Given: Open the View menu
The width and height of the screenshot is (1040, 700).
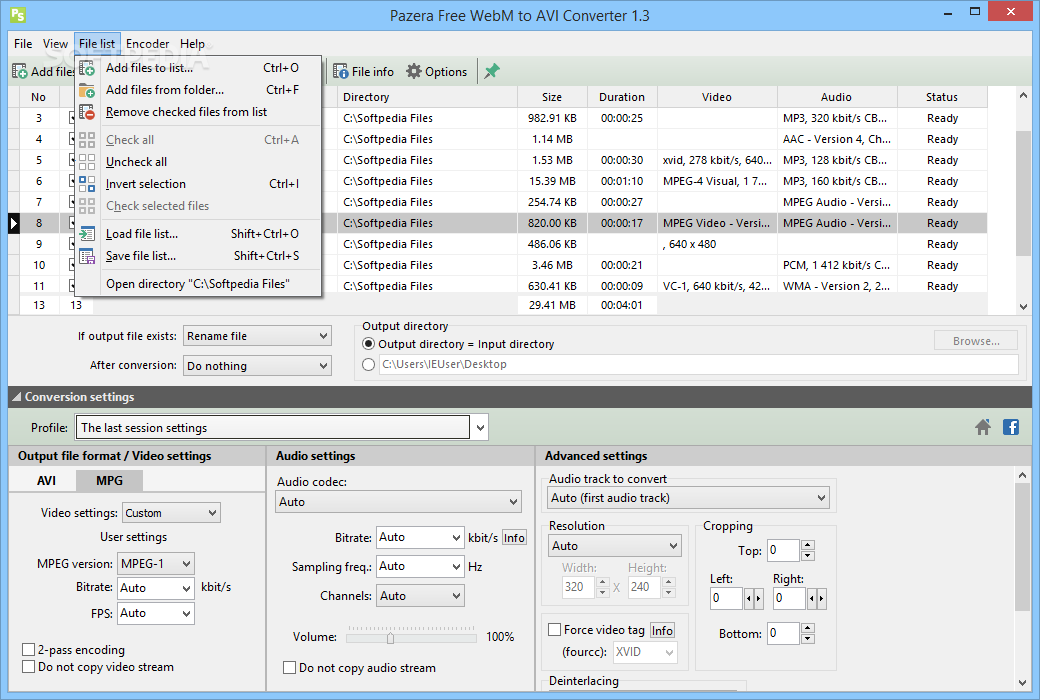Looking at the screenshot, I should coord(56,44).
